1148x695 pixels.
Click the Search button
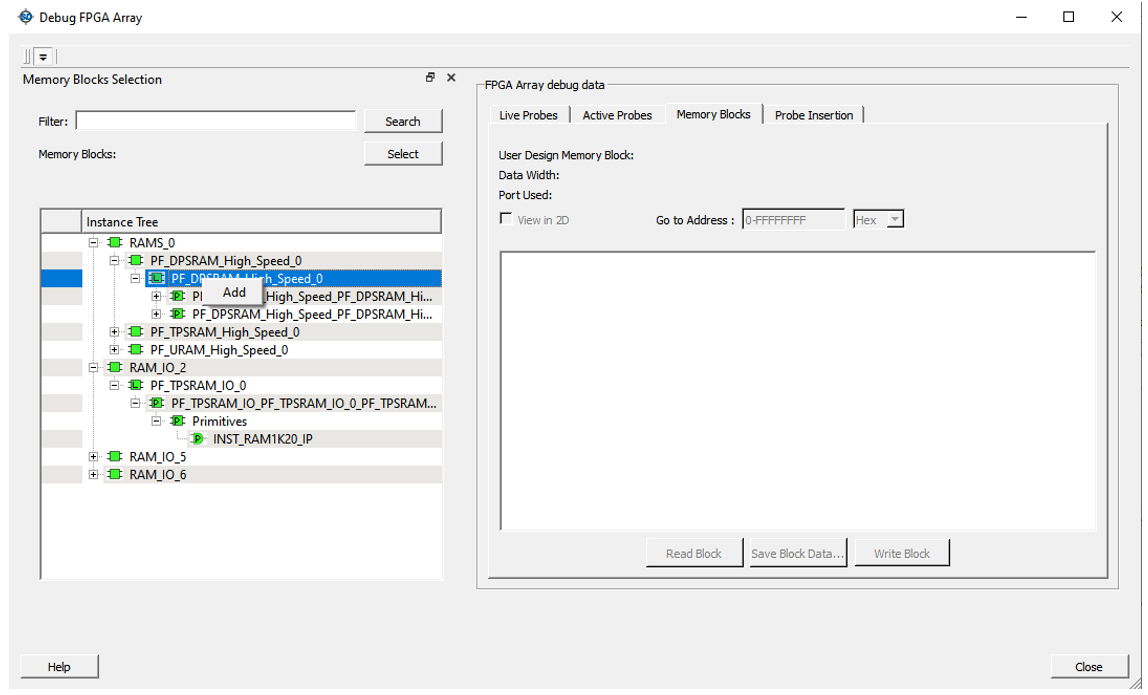(403, 121)
